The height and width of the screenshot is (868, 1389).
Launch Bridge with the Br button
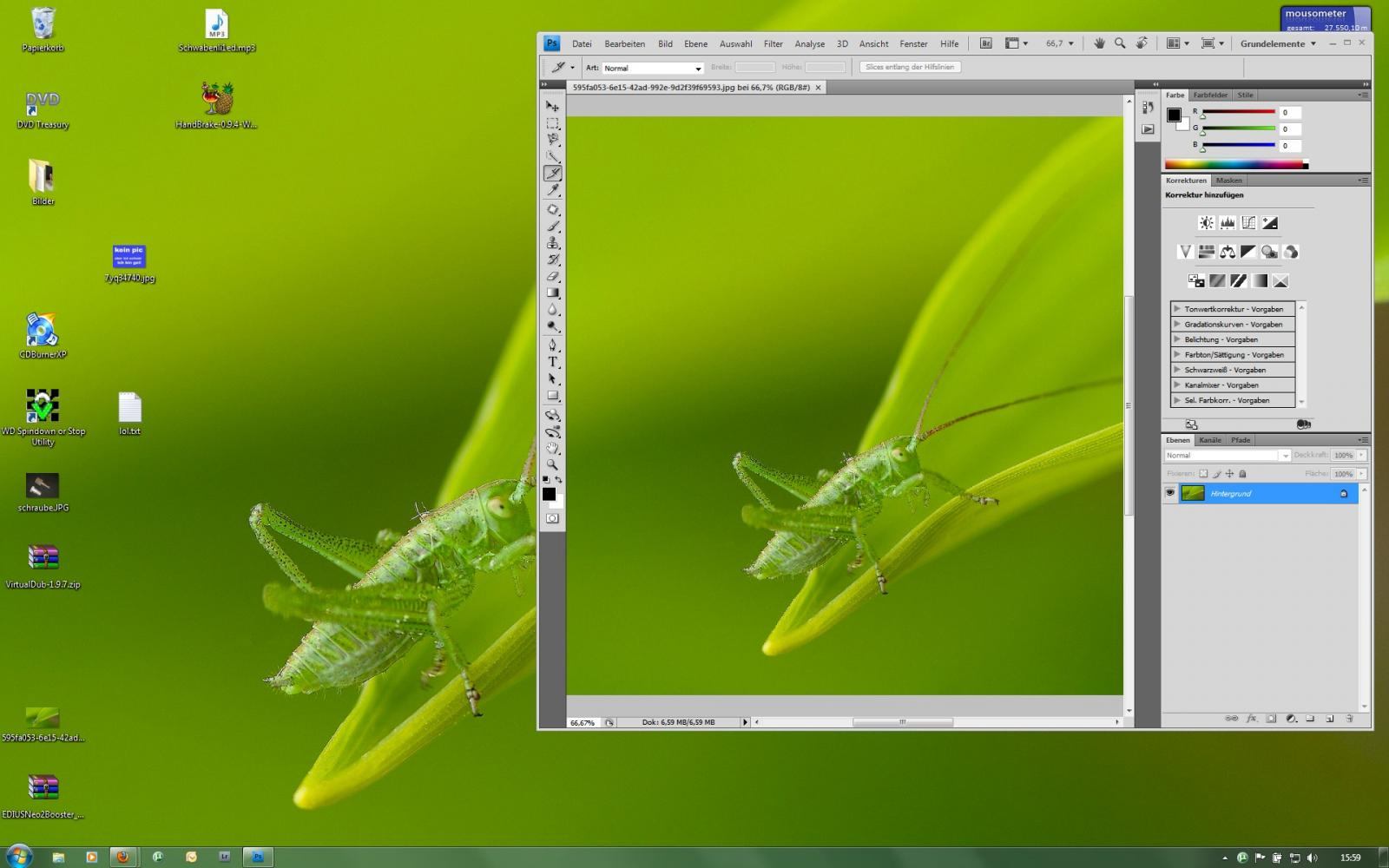pyautogui.click(x=986, y=43)
